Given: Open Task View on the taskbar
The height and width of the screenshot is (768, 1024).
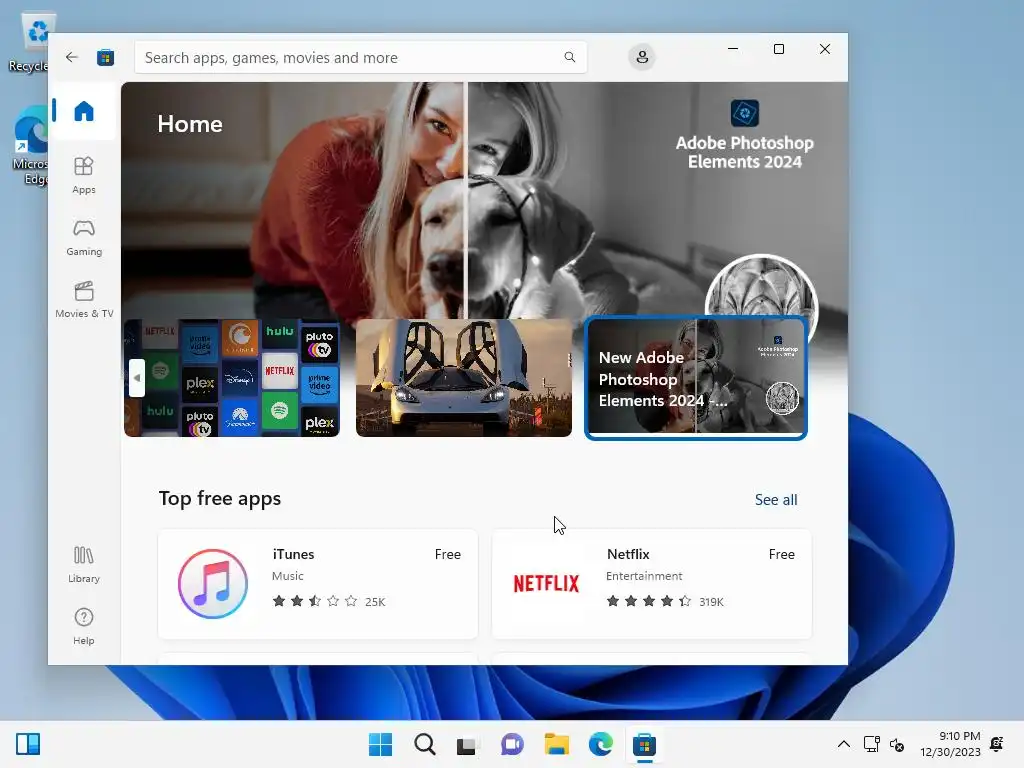Looking at the screenshot, I should pos(468,744).
